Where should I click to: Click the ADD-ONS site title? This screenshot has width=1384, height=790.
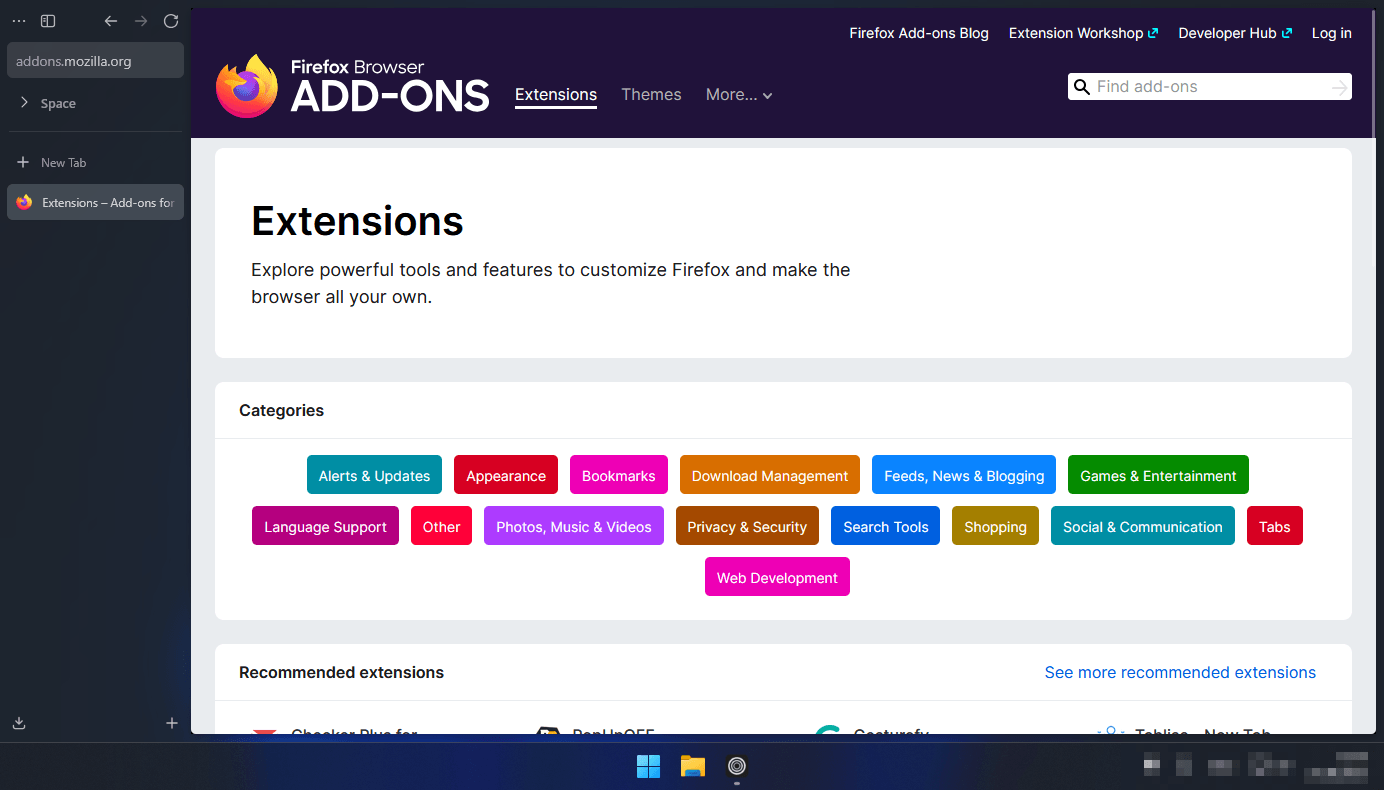(x=390, y=96)
